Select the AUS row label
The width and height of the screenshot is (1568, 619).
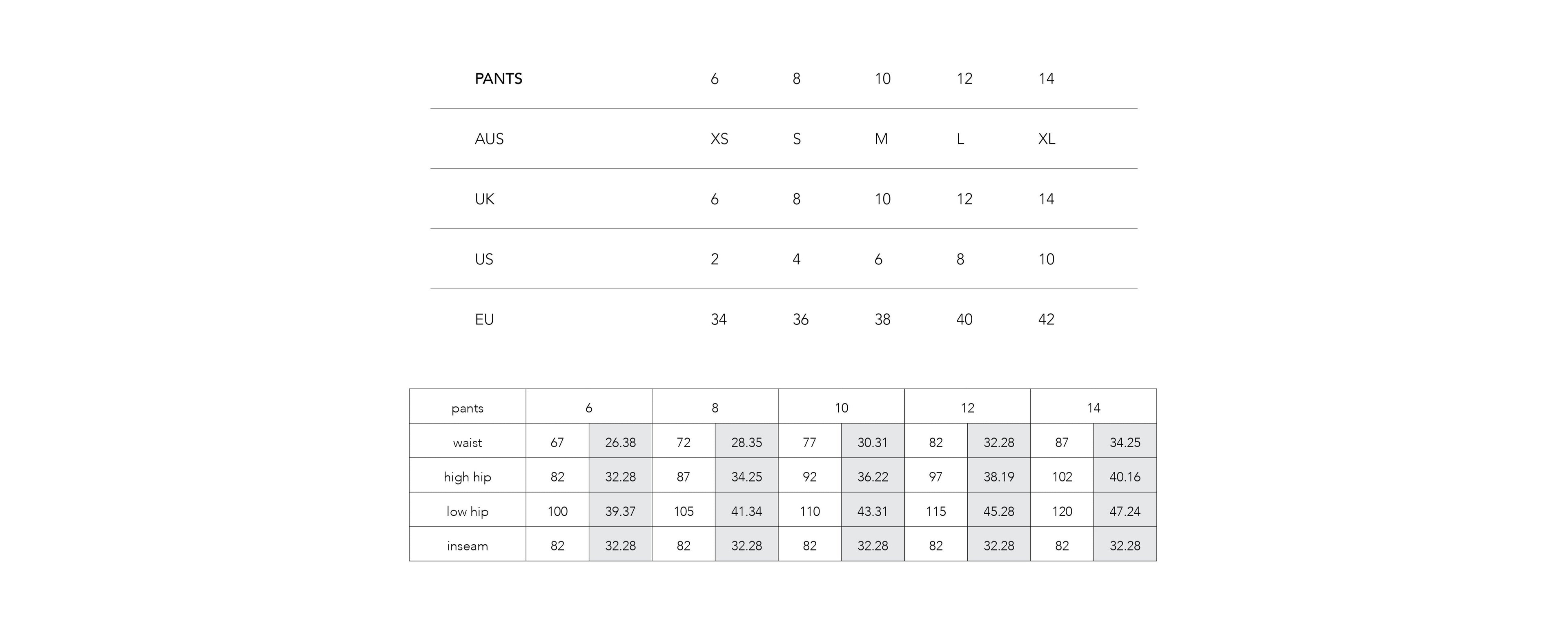489,139
